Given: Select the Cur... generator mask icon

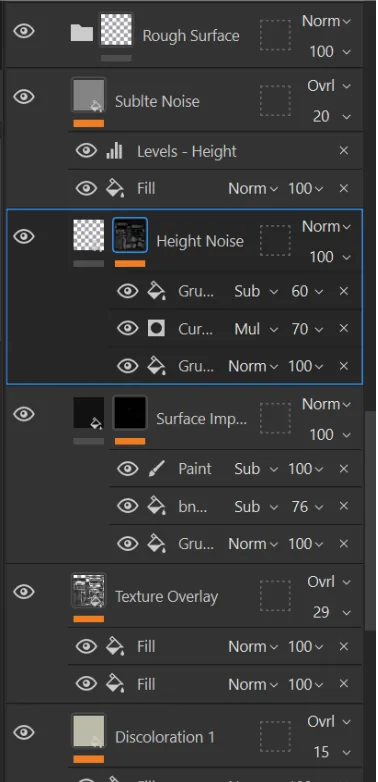Looking at the screenshot, I should [x=156, y=328].
